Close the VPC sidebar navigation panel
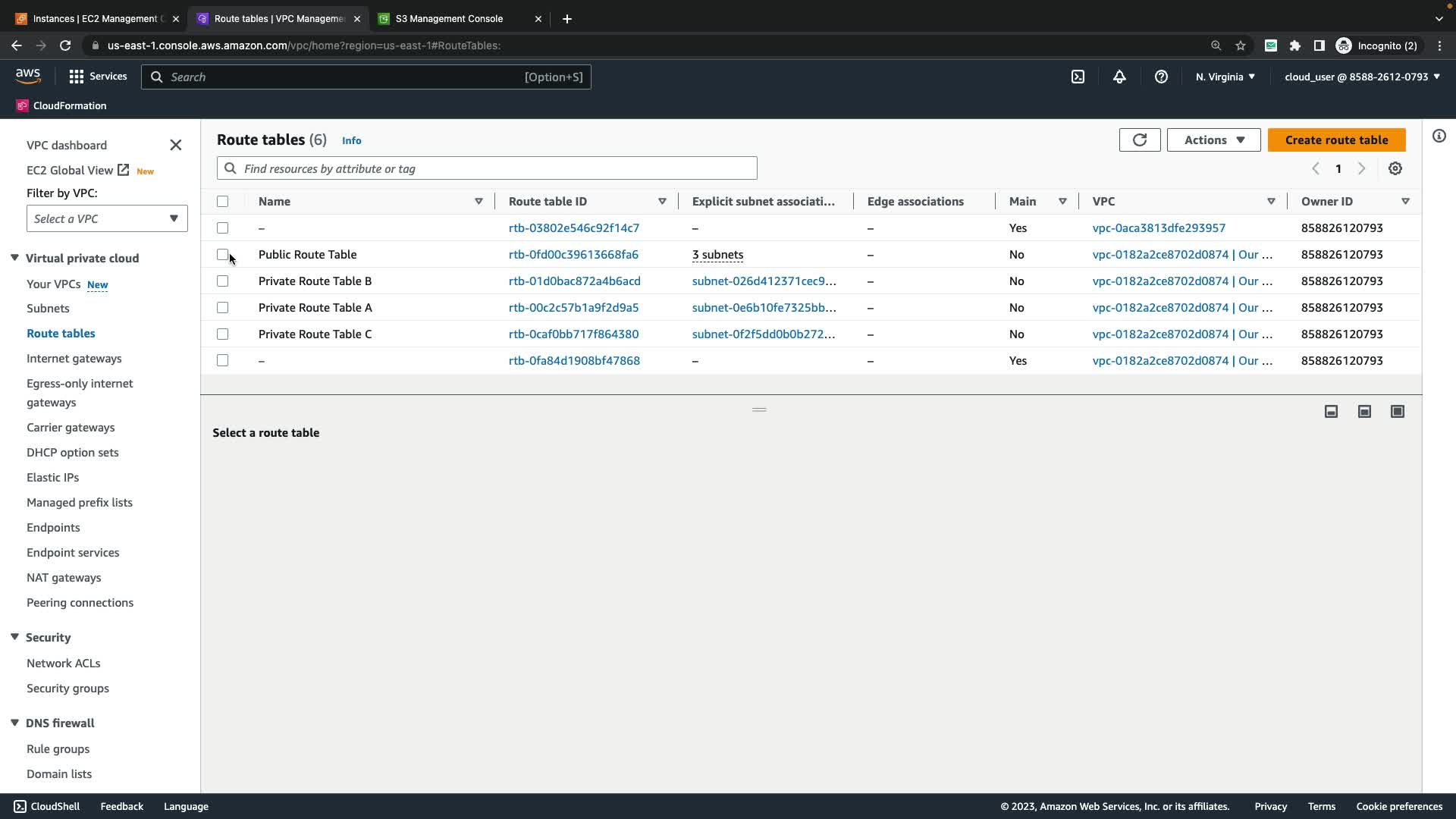1456x819 pixels. point(176,145)
